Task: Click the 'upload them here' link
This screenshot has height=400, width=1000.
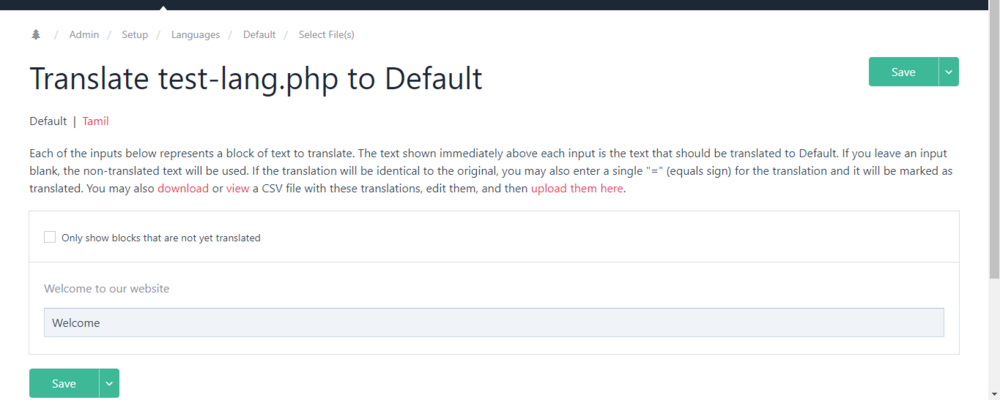Action: pyautogui.click(x=577, y=189)
